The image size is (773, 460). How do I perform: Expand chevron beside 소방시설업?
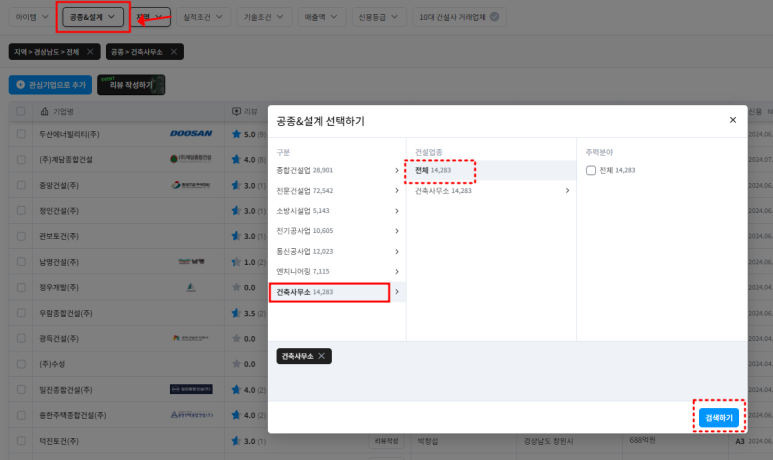coord(397,211)
